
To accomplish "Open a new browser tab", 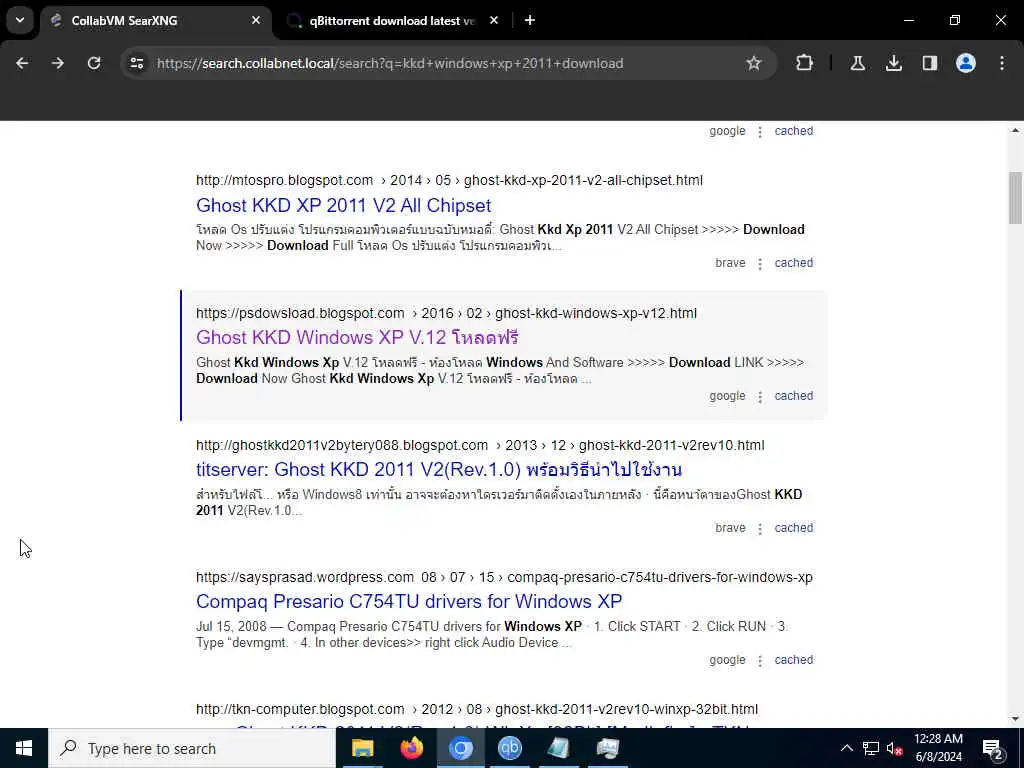I will tap(530, 20).
